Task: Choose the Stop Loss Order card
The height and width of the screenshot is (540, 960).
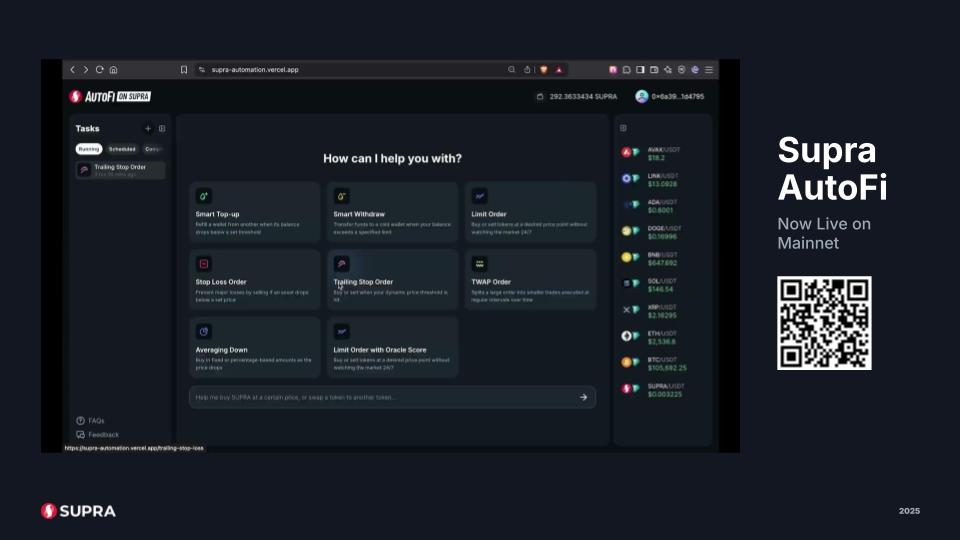Action: coord(255,280)
